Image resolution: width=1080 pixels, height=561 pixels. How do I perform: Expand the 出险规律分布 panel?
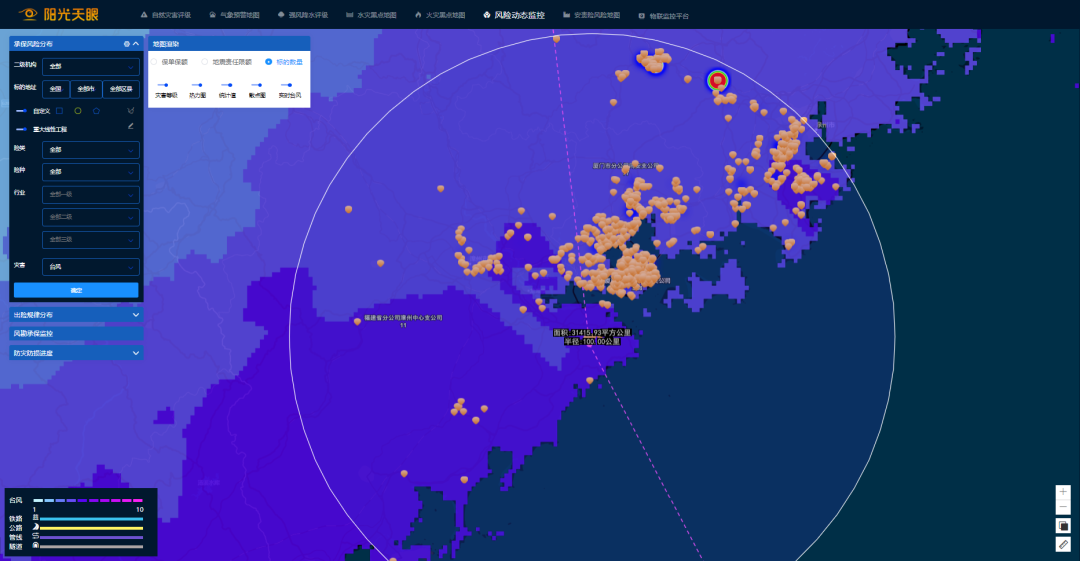(76, 315)
